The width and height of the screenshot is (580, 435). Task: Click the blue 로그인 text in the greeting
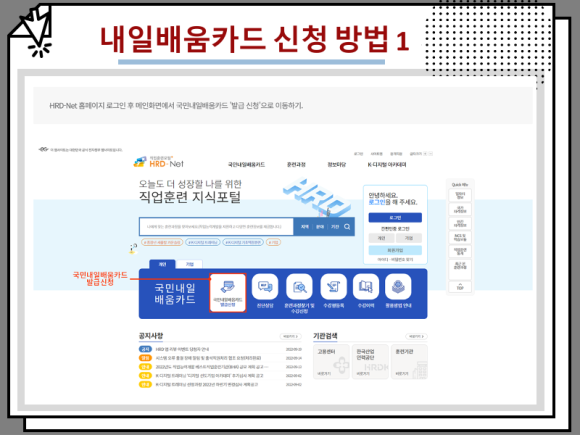click(x=377, y=202)
